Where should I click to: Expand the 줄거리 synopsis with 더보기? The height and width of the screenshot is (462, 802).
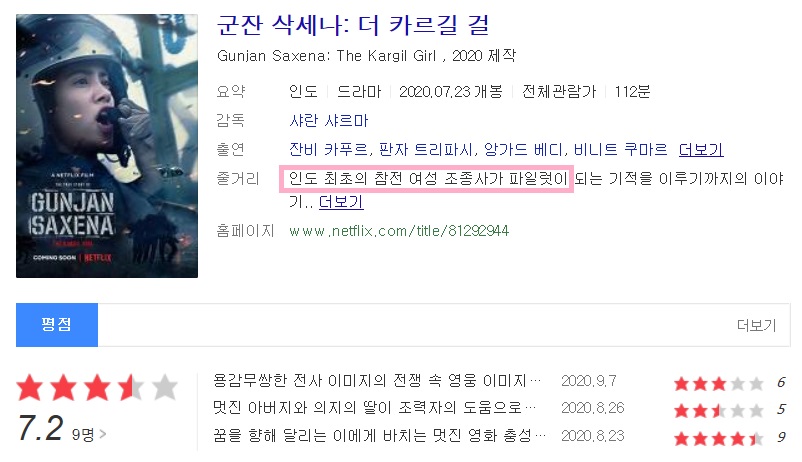click(341, 202)
